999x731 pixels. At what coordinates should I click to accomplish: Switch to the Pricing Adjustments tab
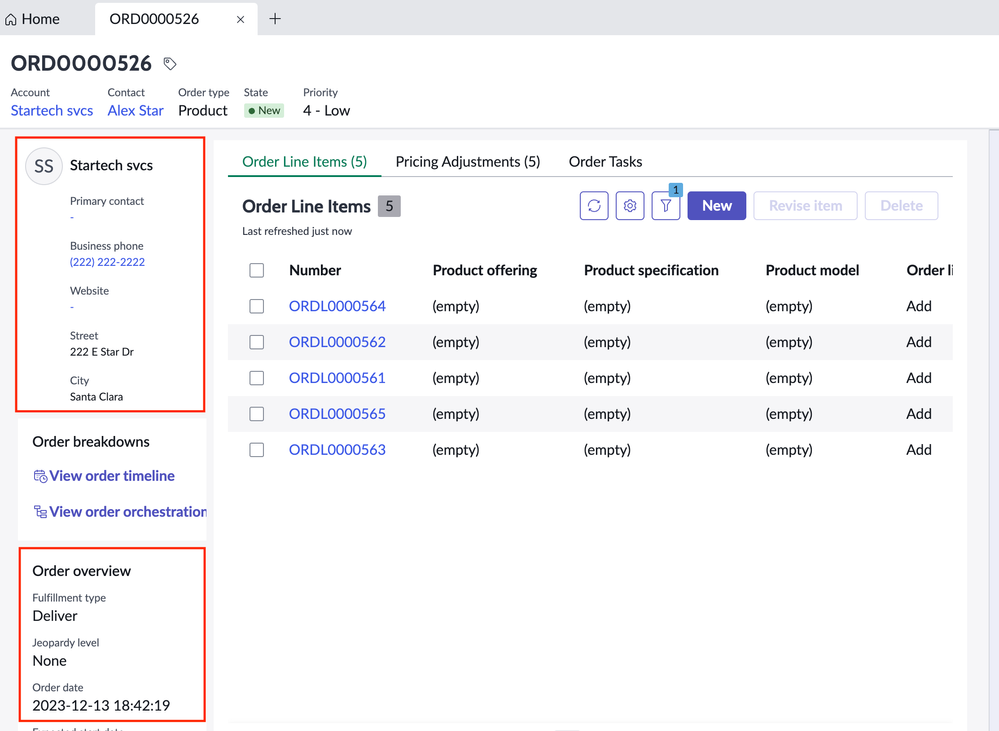click(467, 161)
